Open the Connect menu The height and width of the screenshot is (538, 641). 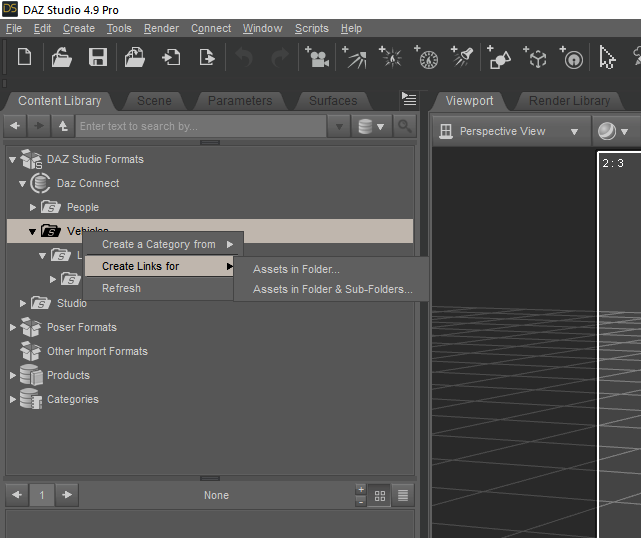pyautogui.click(x=211, y=28)
